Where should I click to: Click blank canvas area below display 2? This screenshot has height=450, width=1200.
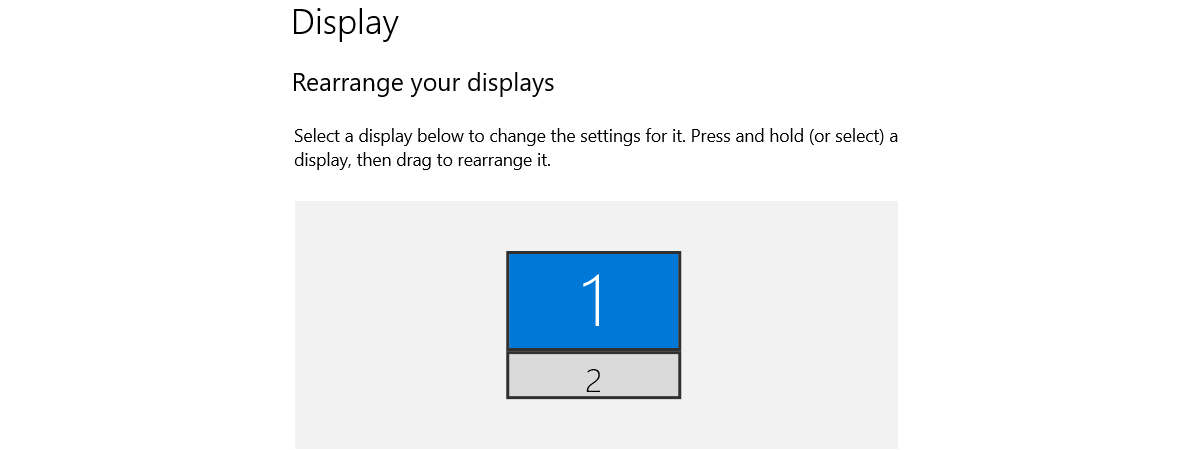coord(593,424)
